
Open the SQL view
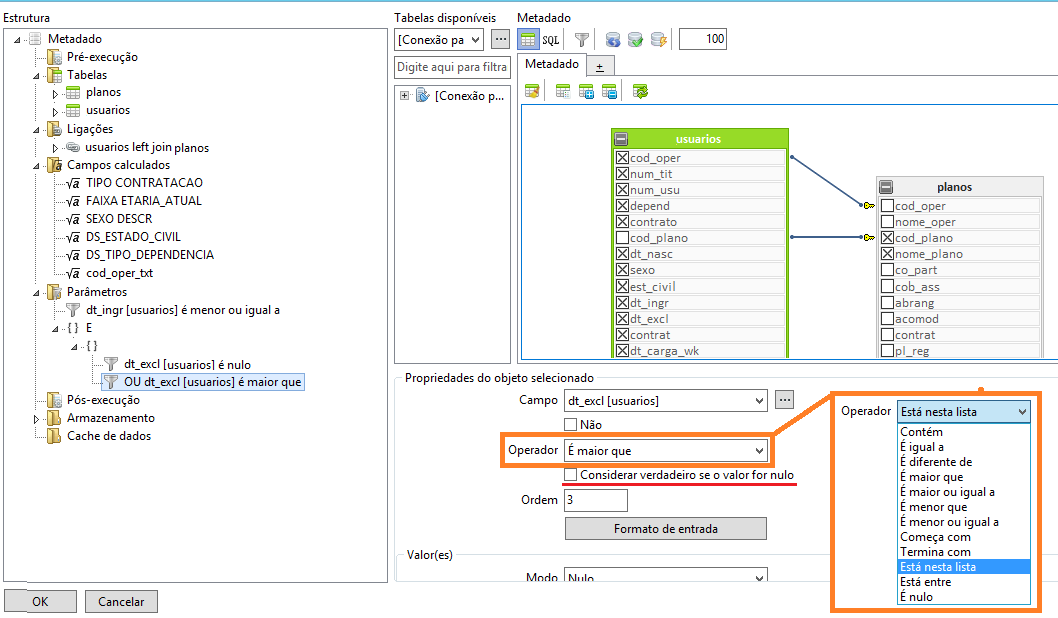coord(551,40)
